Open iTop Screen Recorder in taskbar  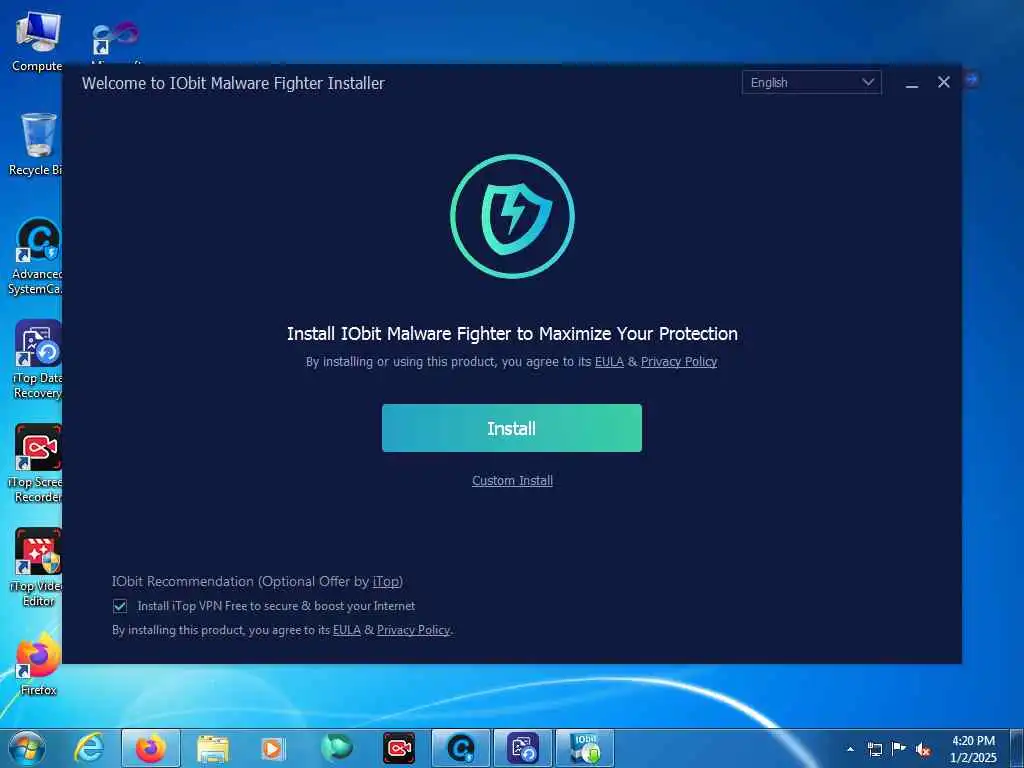point(398,748)
